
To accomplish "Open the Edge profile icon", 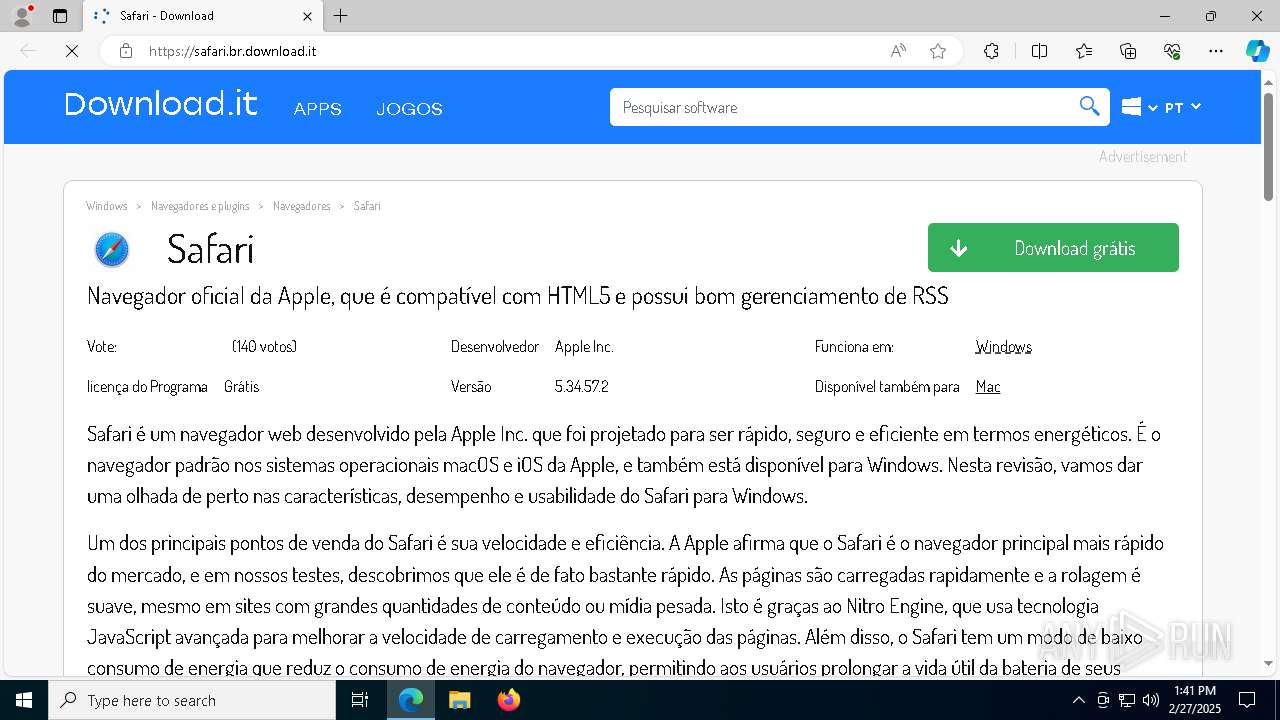I will (21, 16).
